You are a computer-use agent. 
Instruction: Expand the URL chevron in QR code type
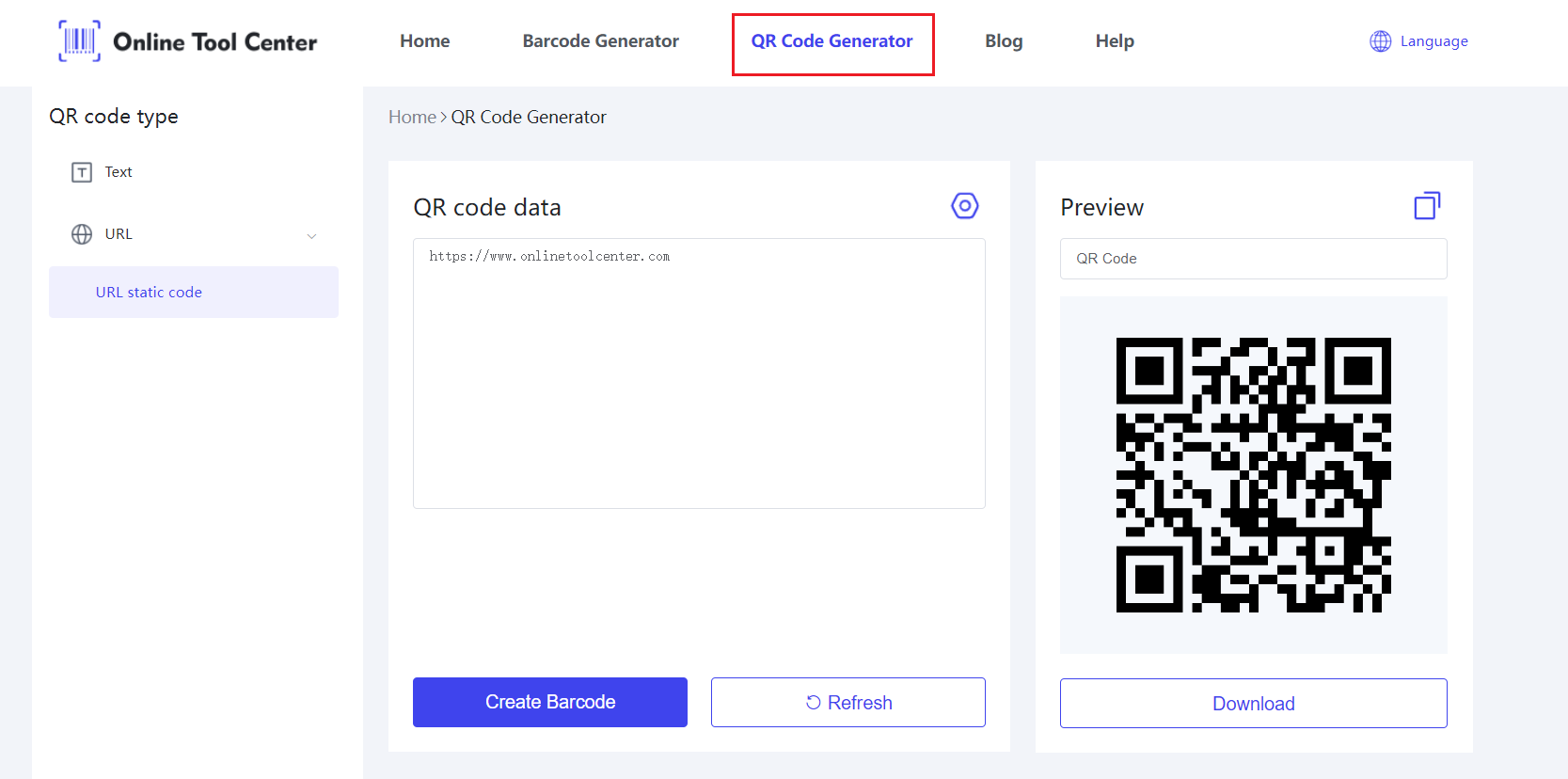coord(311,235)
